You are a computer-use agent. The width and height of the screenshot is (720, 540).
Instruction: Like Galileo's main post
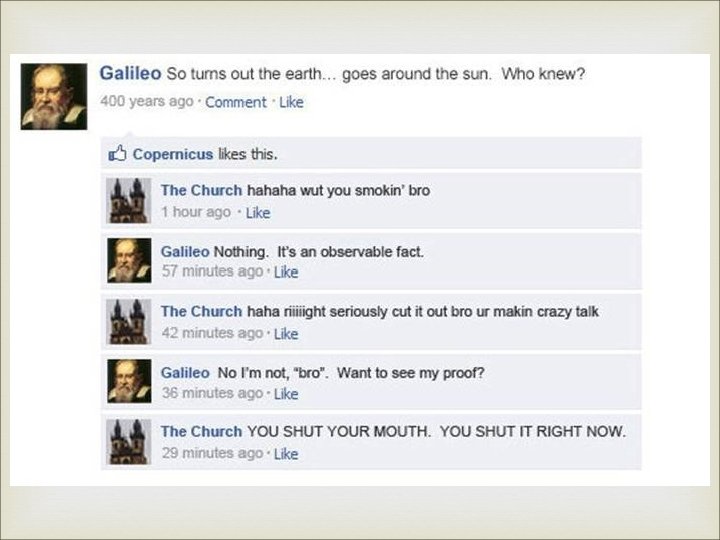pos(291,102)
